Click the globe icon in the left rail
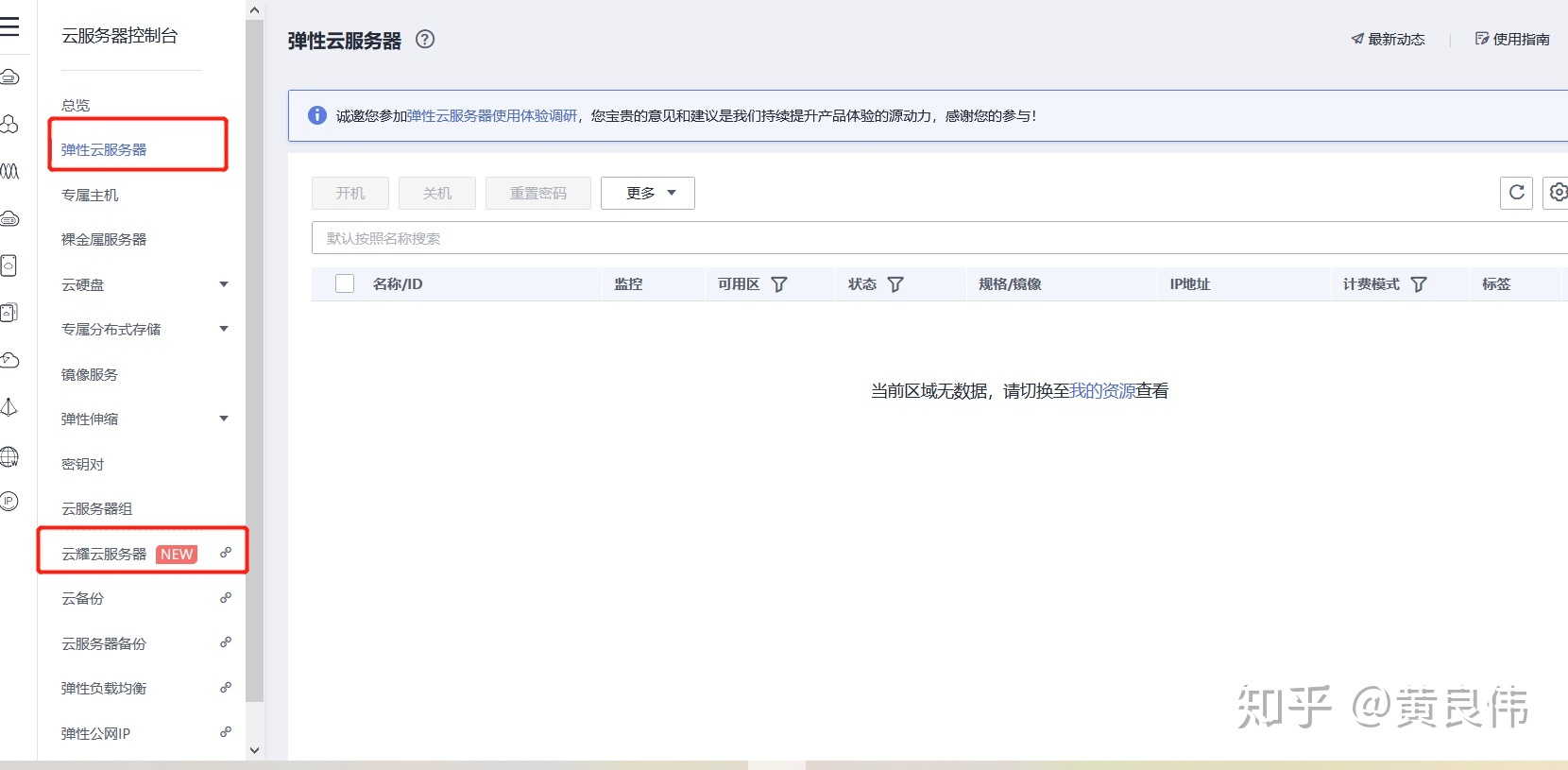The width and height of the screenshot is (1568, 770). coord(9,456)
